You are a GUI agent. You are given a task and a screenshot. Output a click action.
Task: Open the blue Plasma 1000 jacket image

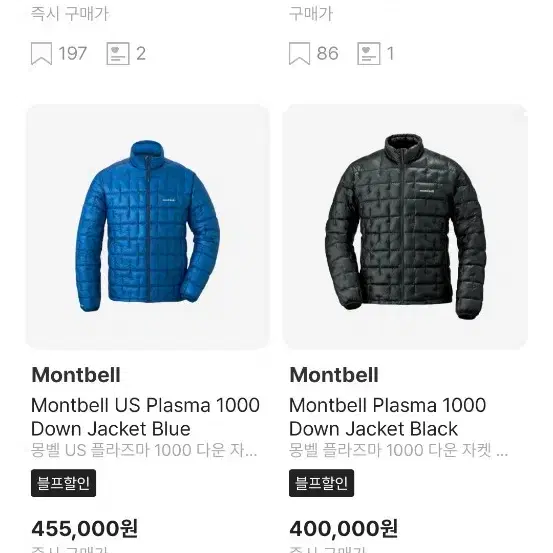pyautogui.click(x=148, y=227)
